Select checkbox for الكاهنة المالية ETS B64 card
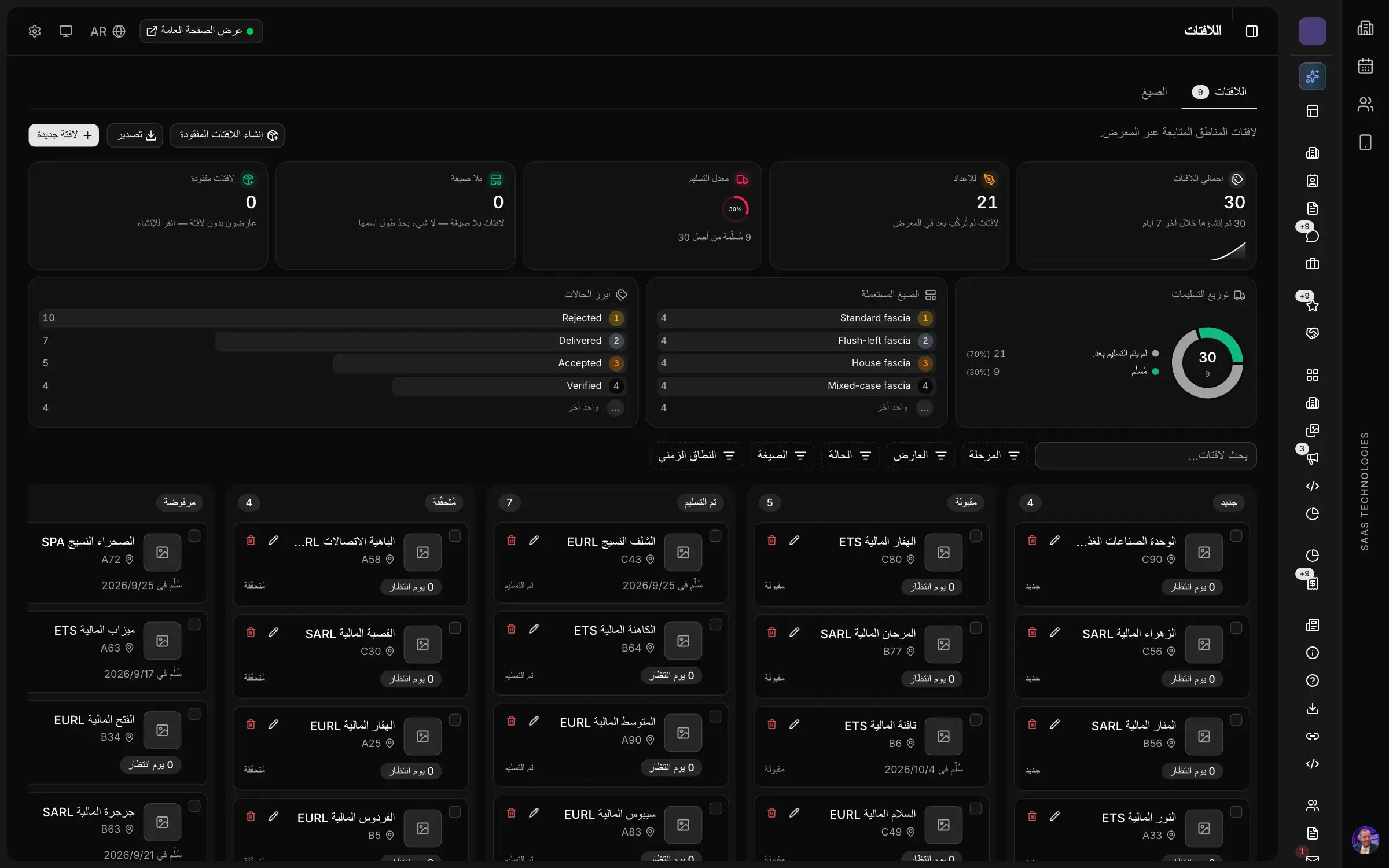The image size is (1389, 868). (715, 625)
